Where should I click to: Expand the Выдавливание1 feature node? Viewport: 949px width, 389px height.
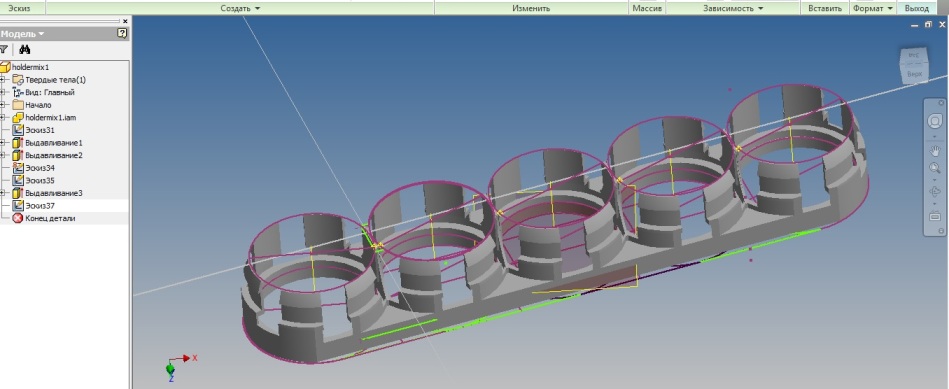(3, 143)
